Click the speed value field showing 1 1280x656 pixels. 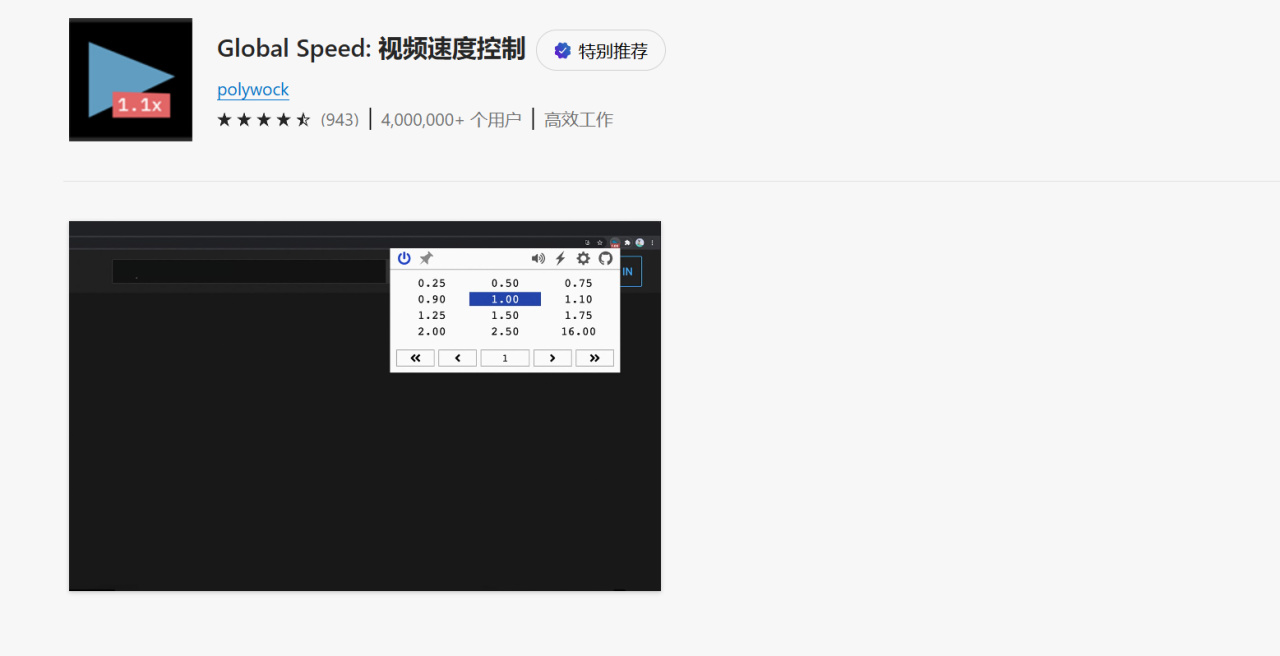(x=505, y=358)
